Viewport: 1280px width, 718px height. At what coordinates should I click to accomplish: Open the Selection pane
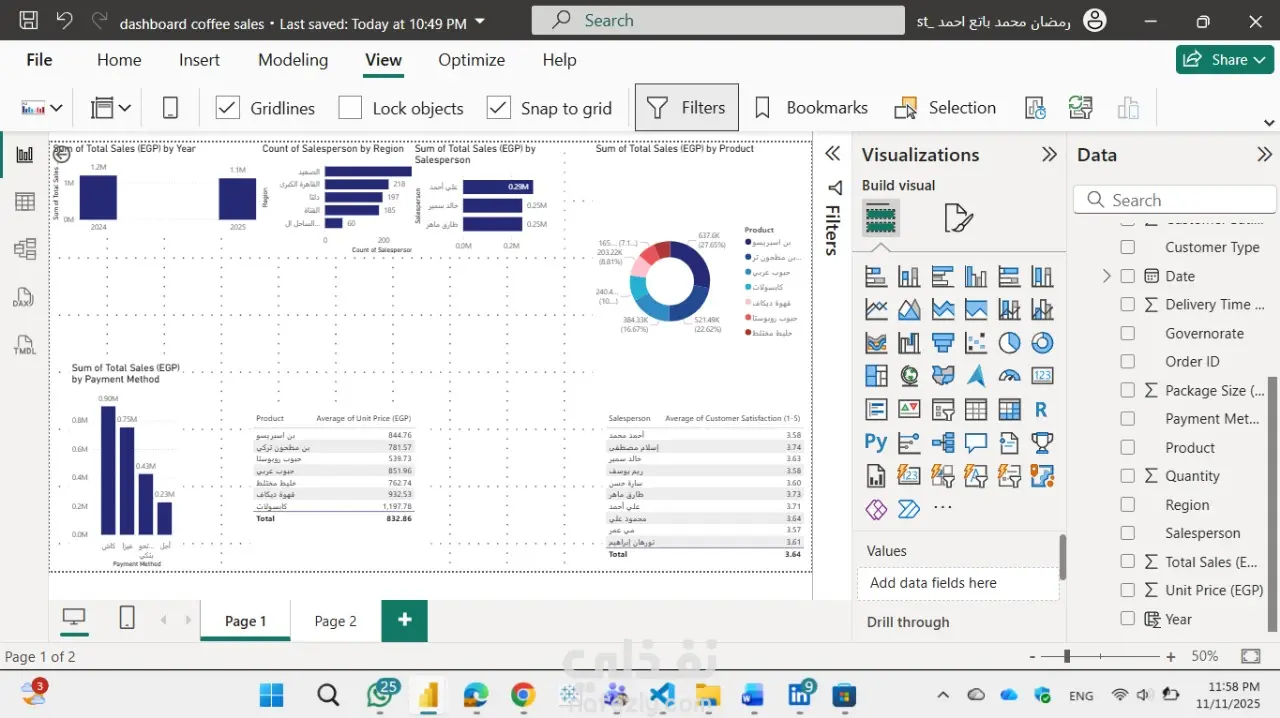point(945,107)
